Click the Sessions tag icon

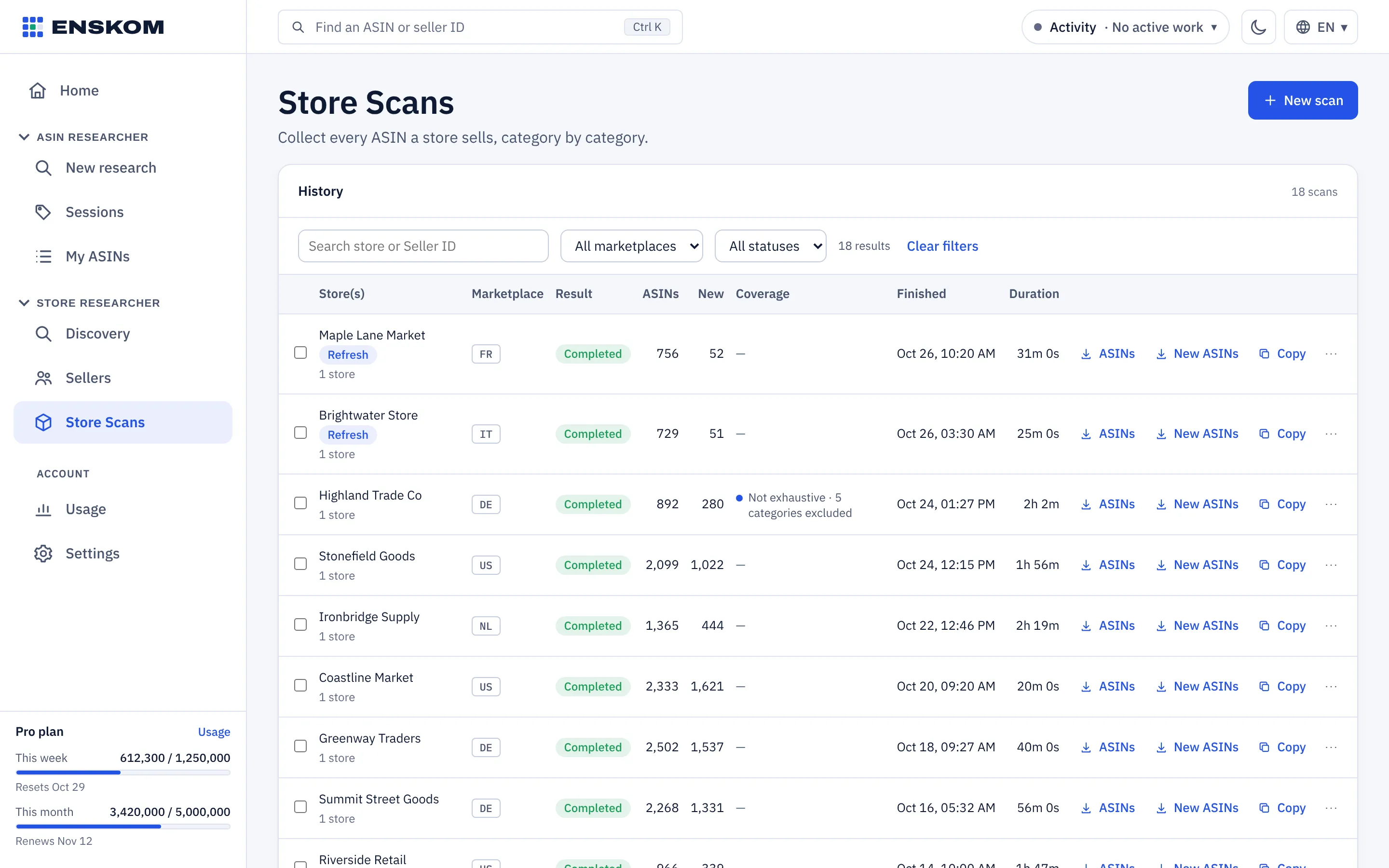pyautogui.click(x=43, y=212)
